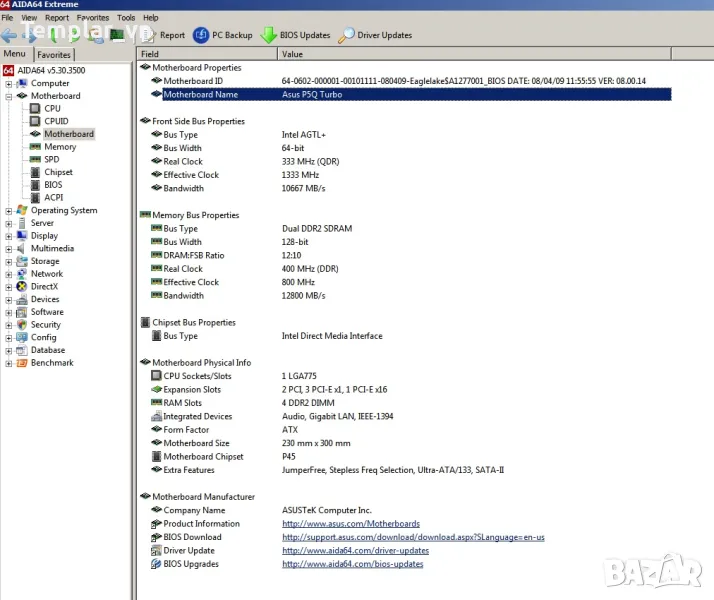
Task: Click the Benchmark icon in the tree
Action: (x=22, y=362)
